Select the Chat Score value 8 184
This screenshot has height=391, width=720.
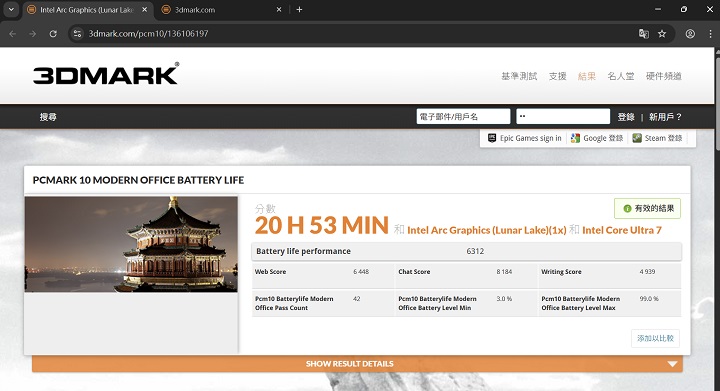pos(504,272)
